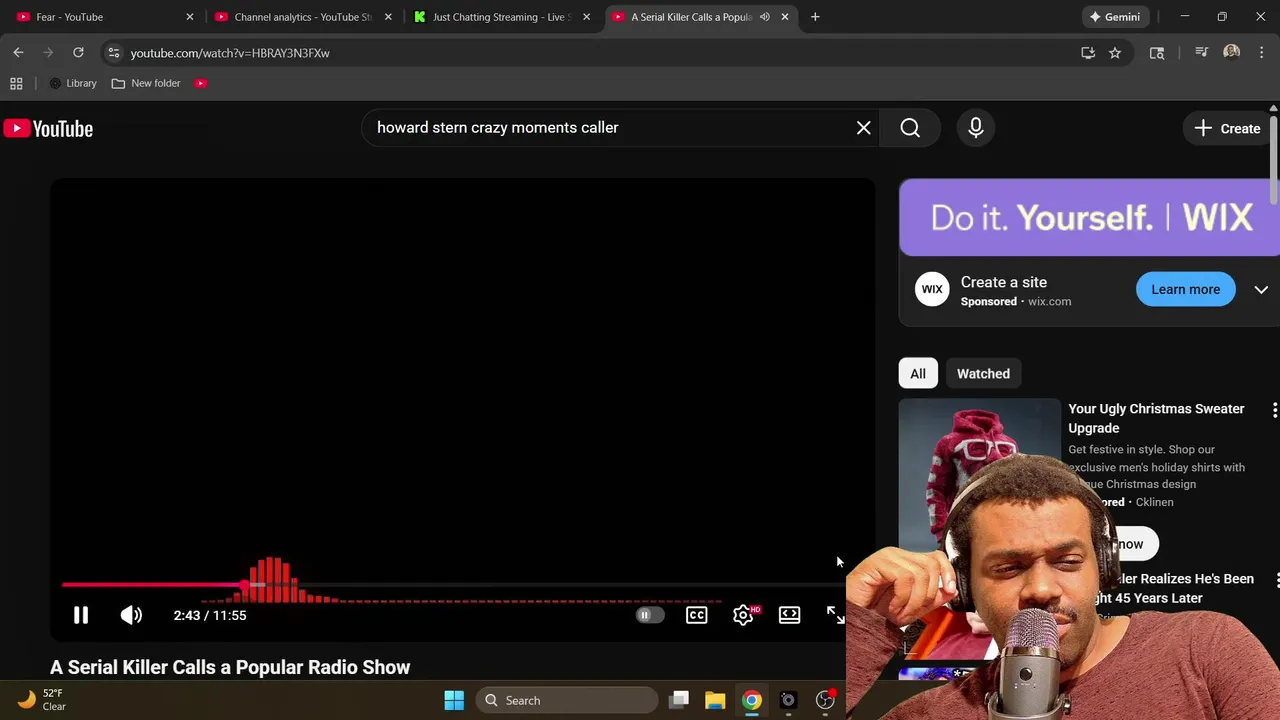Install app icon in address bar
Image resolution: width=1280 pixels, height=720 pixels.
[1088, 53]
